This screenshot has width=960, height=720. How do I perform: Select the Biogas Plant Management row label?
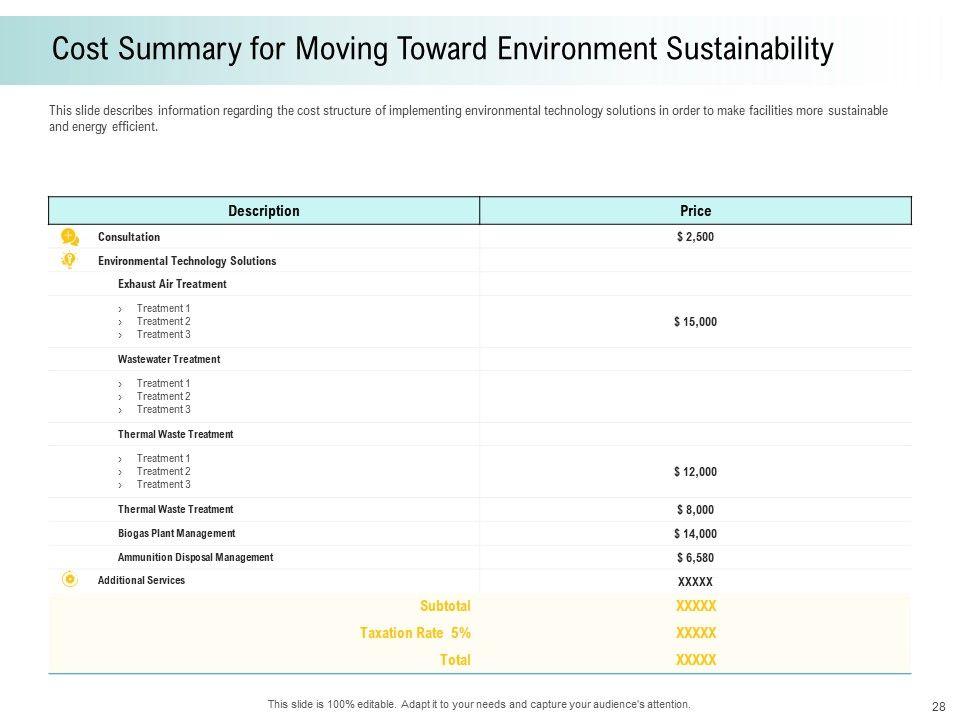176,534
